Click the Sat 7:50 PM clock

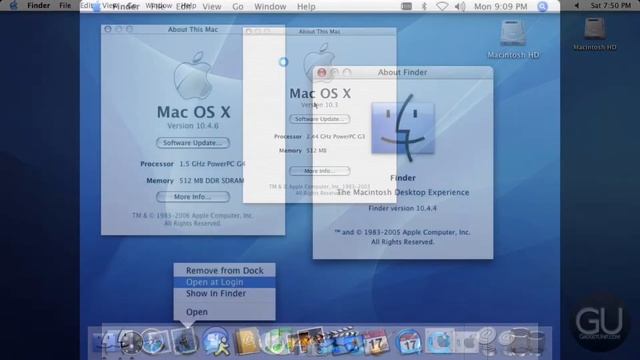(611, 5)
